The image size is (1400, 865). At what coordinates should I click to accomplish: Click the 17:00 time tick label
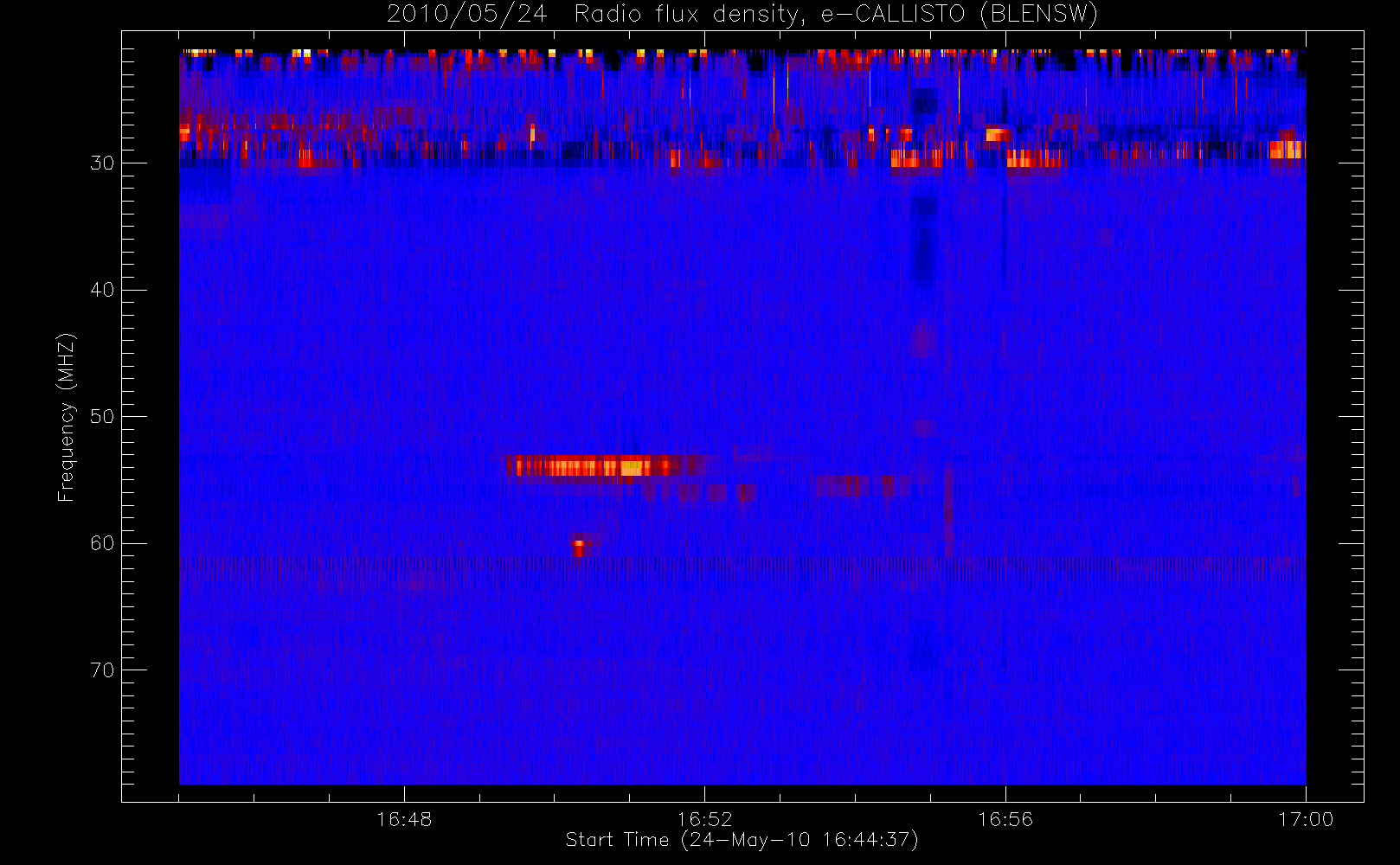point(1306,819)
